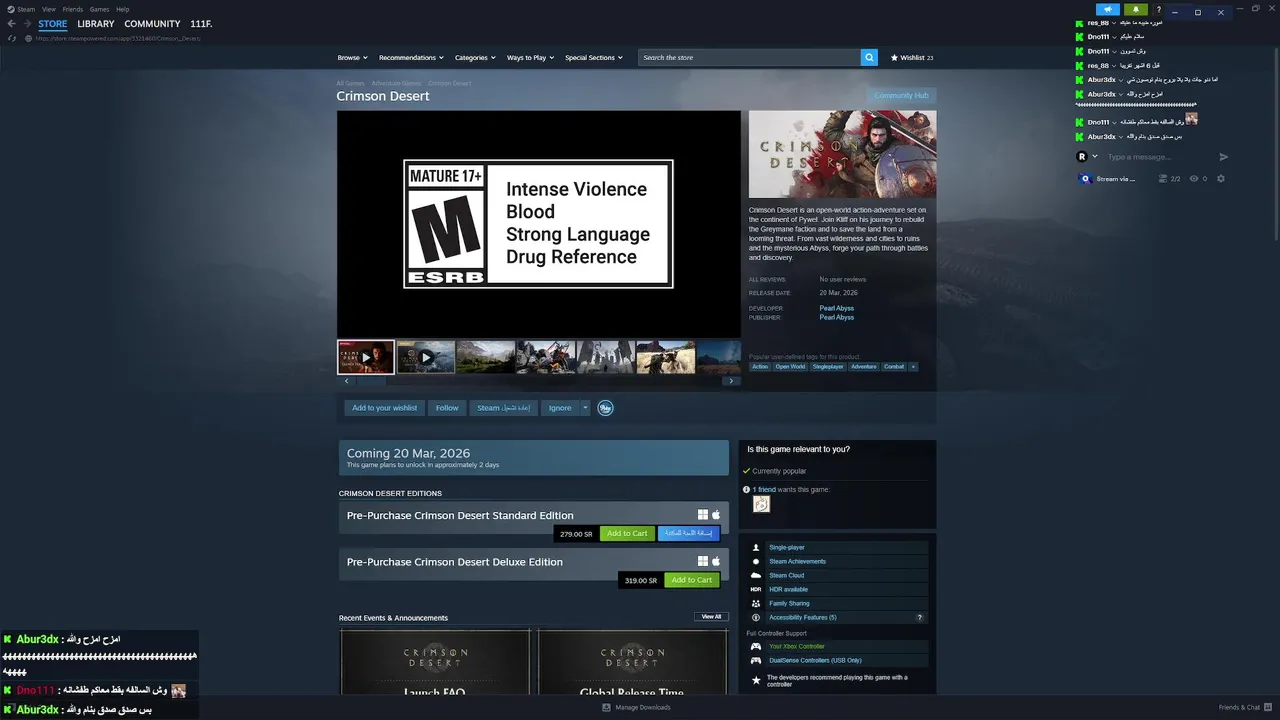Viewport: 1280px width, 720px height.
Task: Open Manage Downloads at bottom bar
Action: pos(637,707)
